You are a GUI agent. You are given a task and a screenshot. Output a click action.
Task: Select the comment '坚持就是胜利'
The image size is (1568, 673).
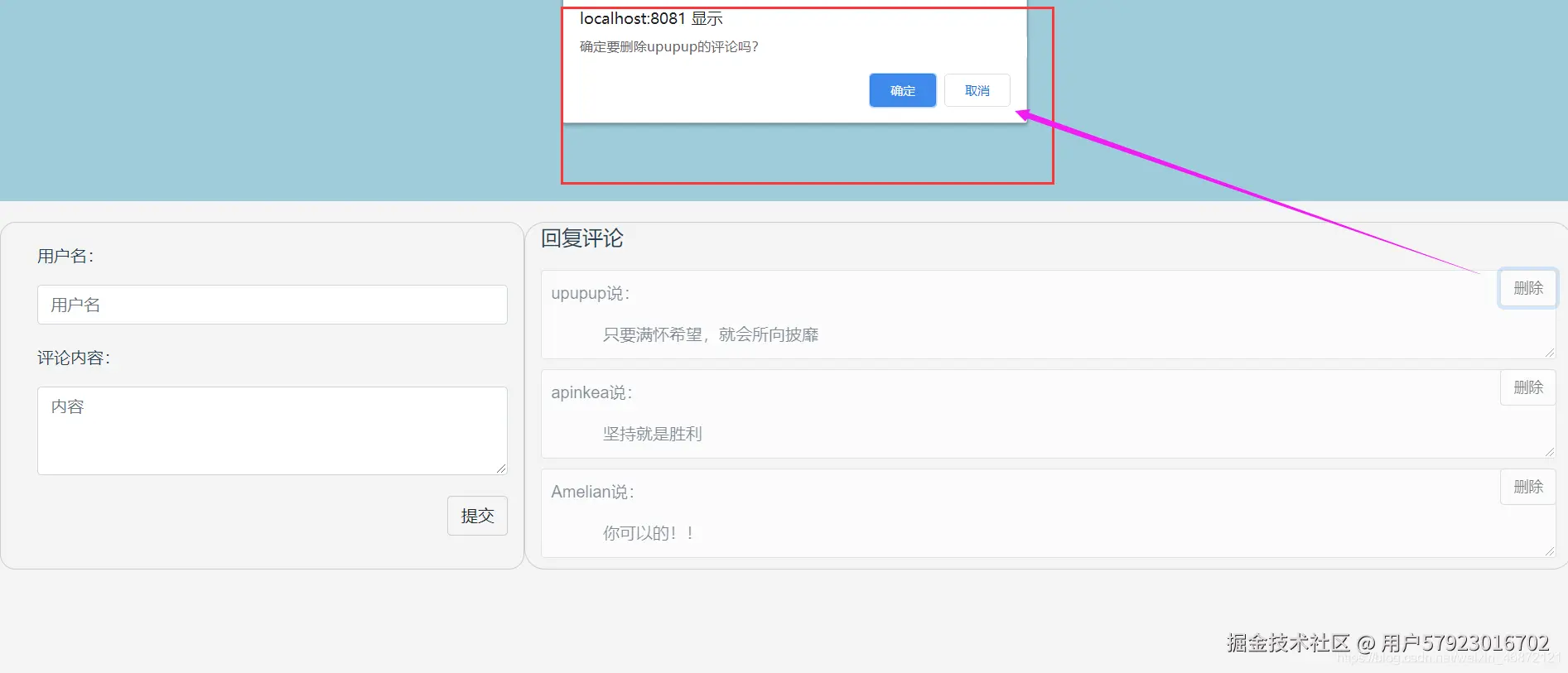coord(653,434)
